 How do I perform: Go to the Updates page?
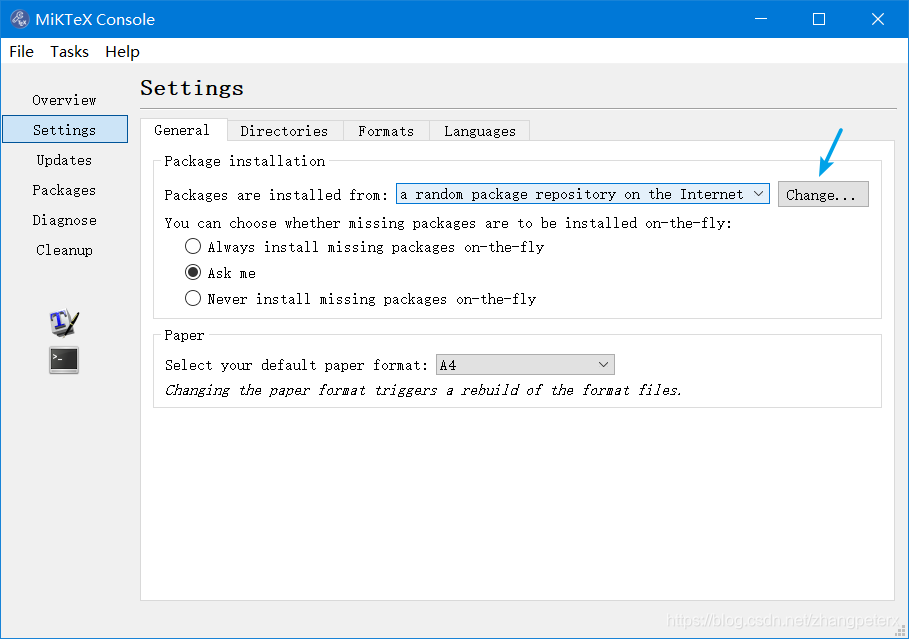pyautogui.click(x=64, y=160)
